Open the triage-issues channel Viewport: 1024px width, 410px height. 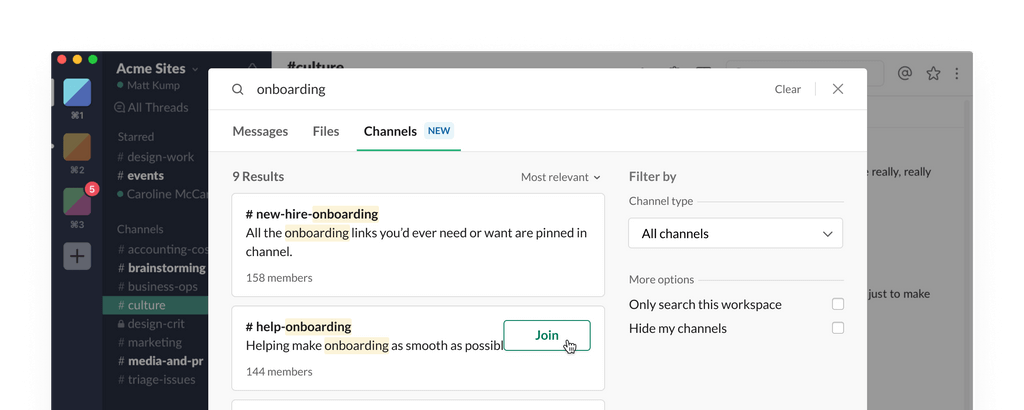[x=156, y=379]
